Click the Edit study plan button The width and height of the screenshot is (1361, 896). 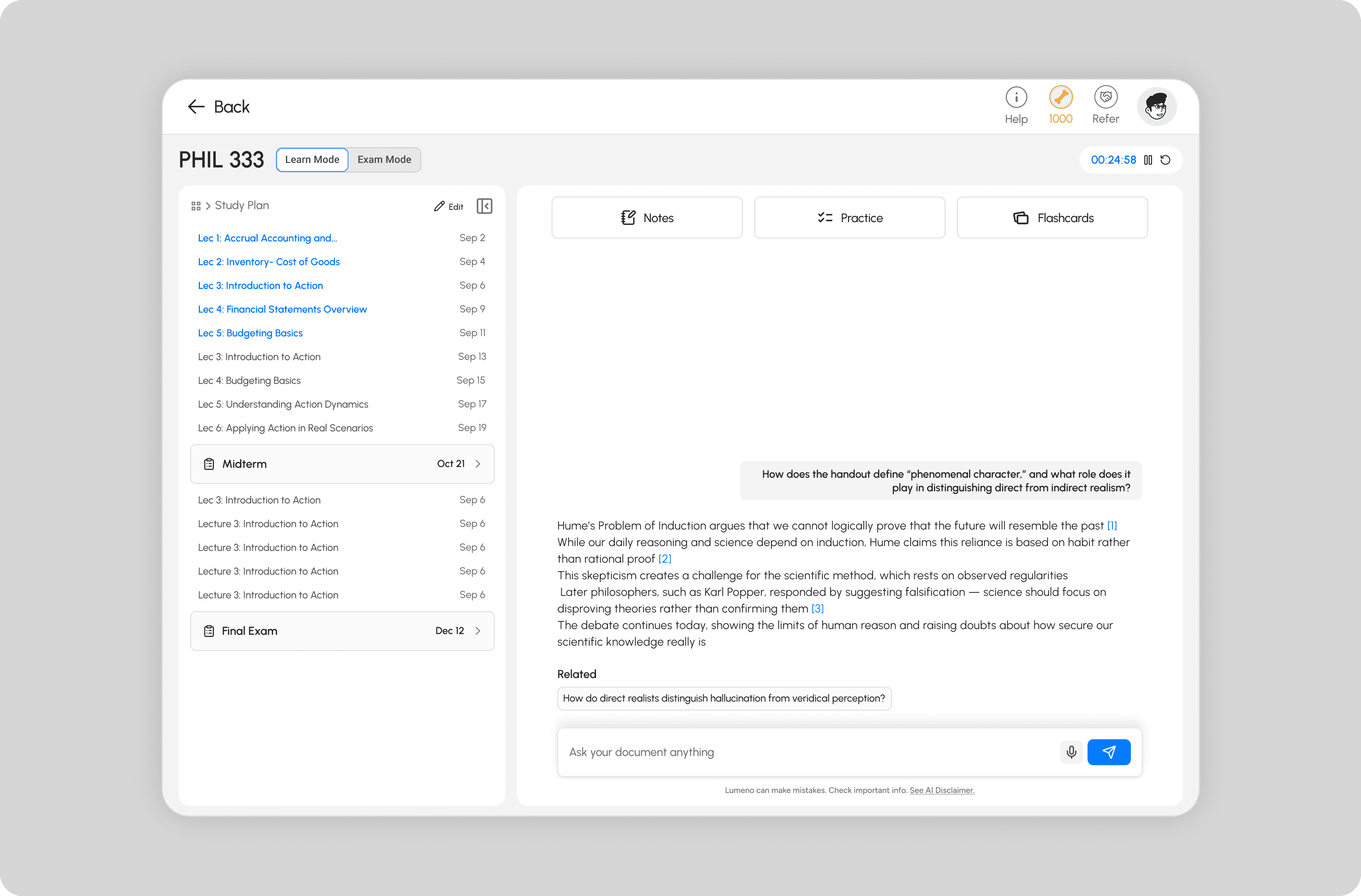[449, 206]
